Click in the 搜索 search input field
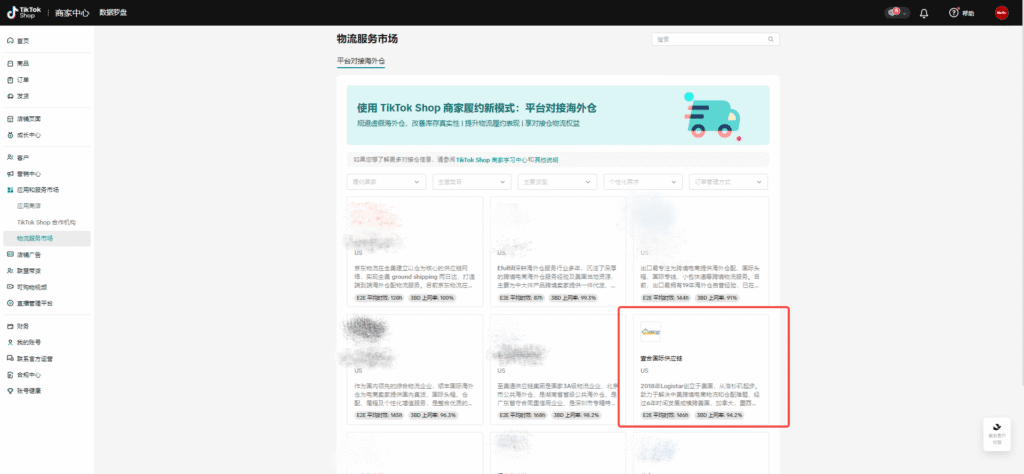Viewport: 1024px width, 474px height. pyautogui.click(x=716, y=39)
